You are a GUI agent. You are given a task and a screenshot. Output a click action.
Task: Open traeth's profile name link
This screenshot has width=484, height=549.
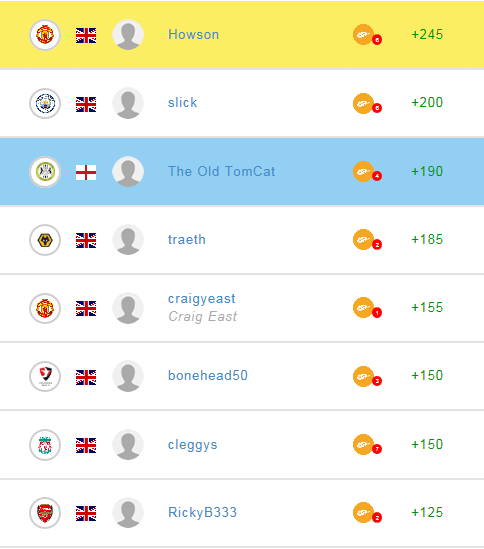point(187,239)
